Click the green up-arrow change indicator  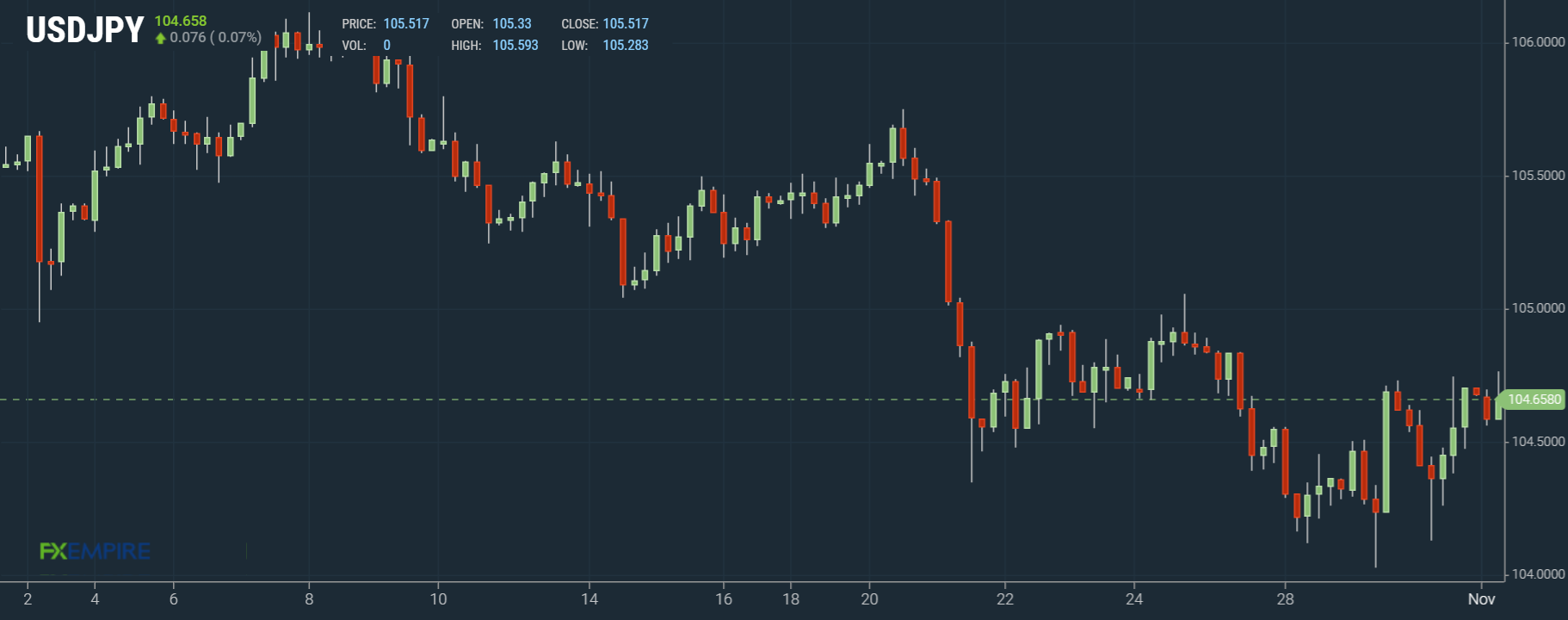coord(160,38)
